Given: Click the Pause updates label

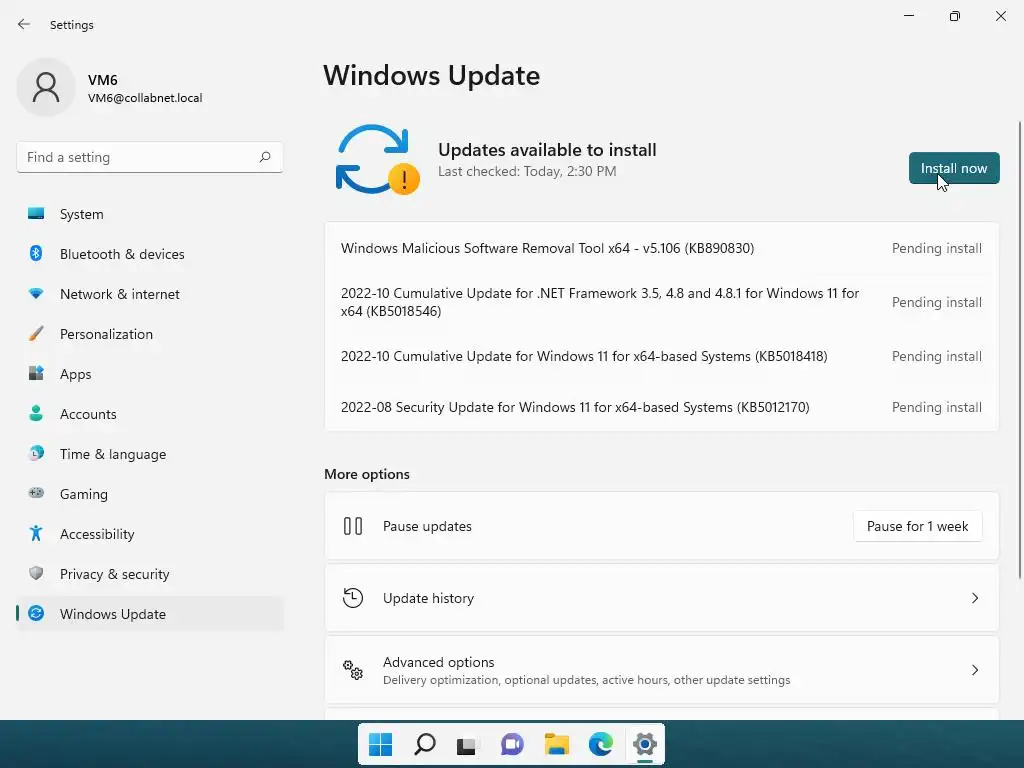Looking at the screenshot, I should [x=427, y=526].
